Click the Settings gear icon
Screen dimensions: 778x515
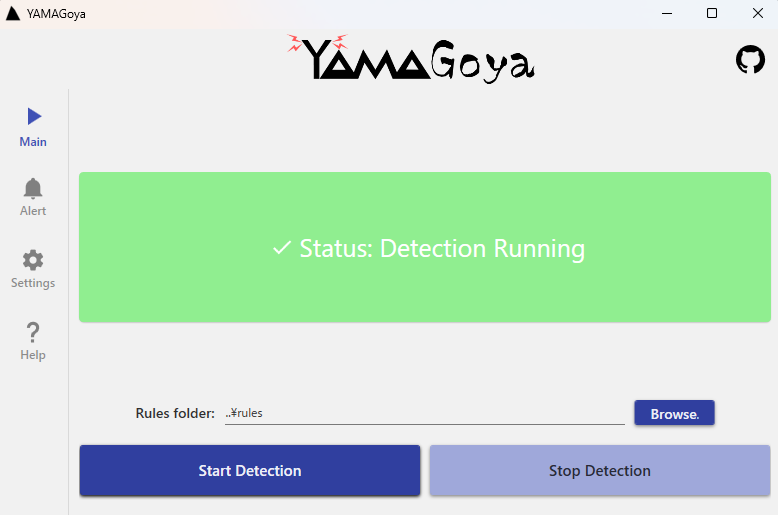[x=33, y=260]
